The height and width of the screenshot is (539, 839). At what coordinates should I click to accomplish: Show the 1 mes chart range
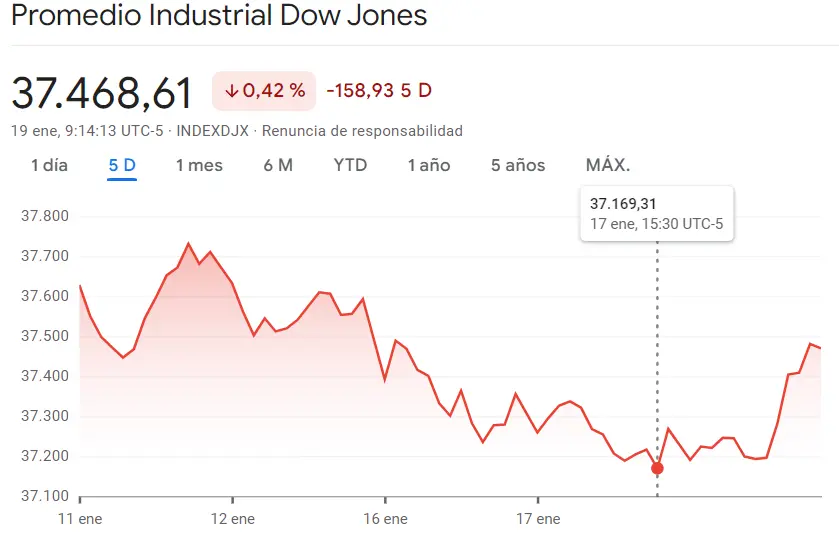[199, 165]
